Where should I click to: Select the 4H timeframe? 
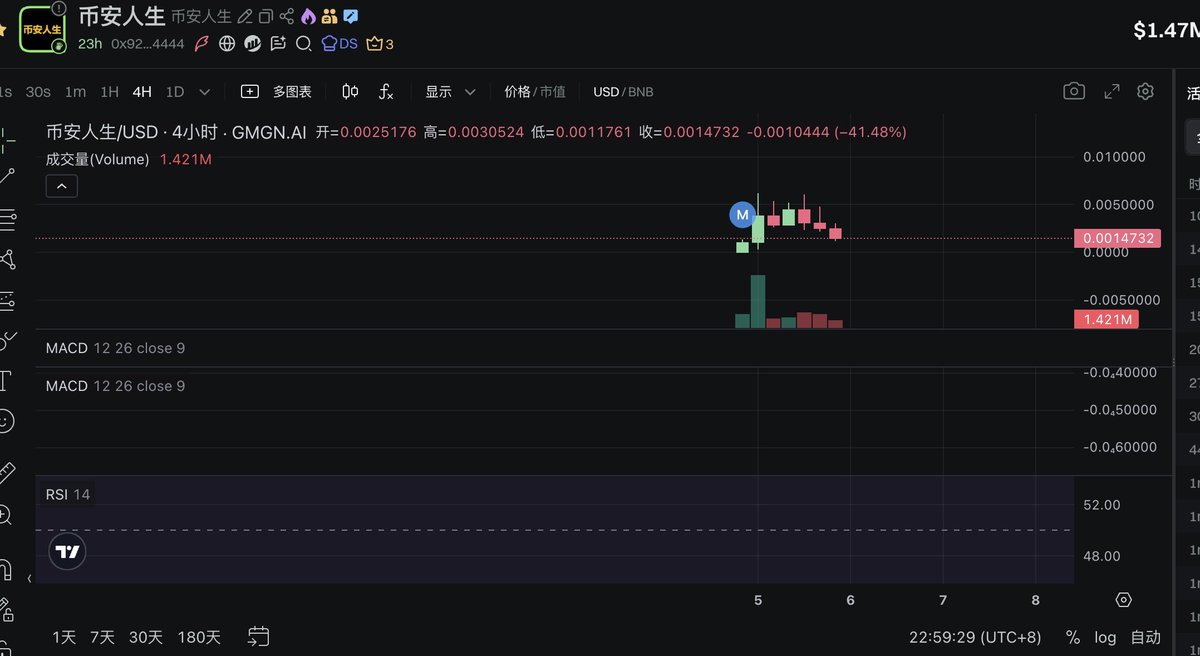(x=142, y=91)
